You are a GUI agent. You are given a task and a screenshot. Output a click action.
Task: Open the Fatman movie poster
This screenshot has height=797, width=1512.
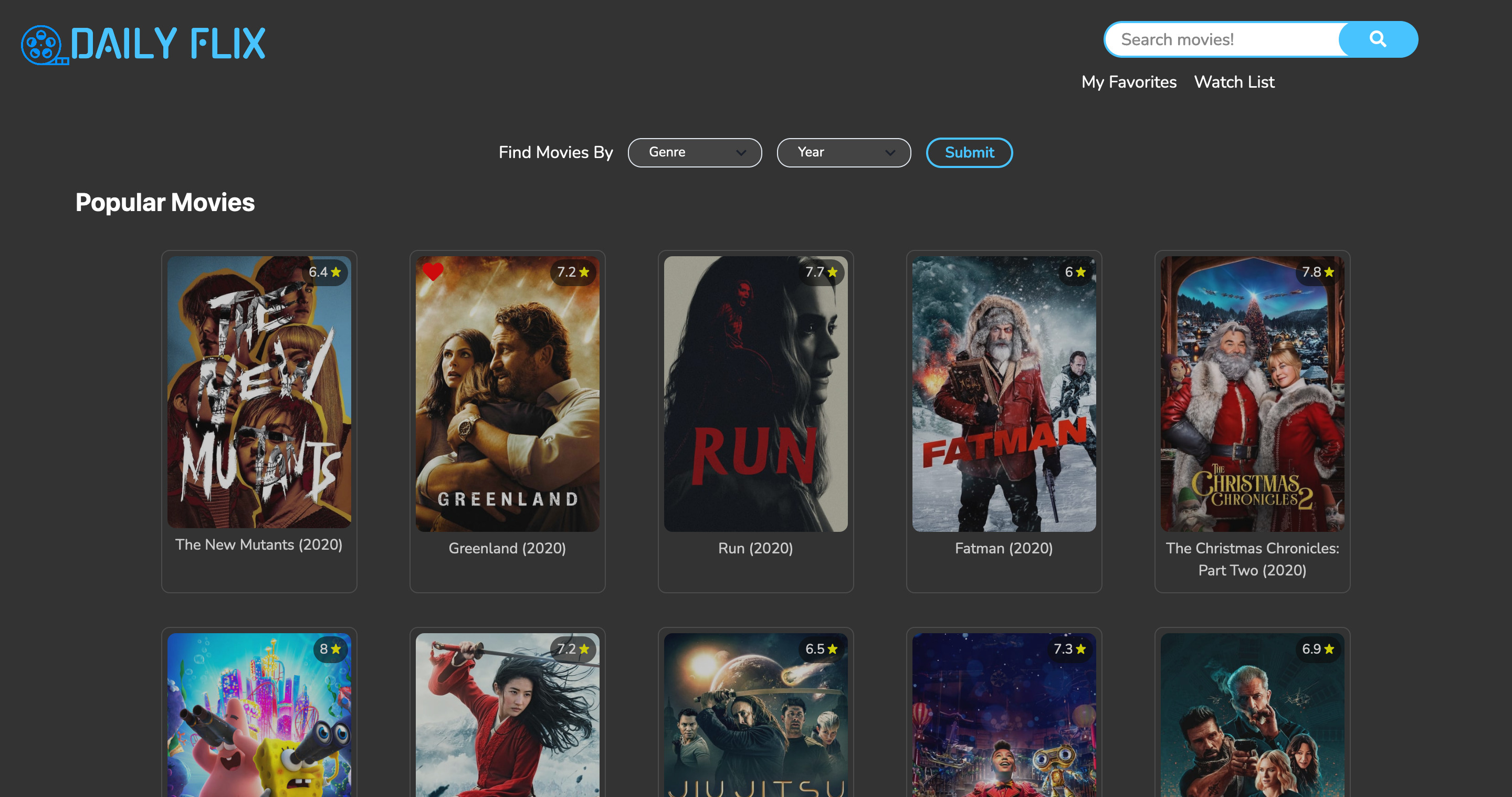1004,394
